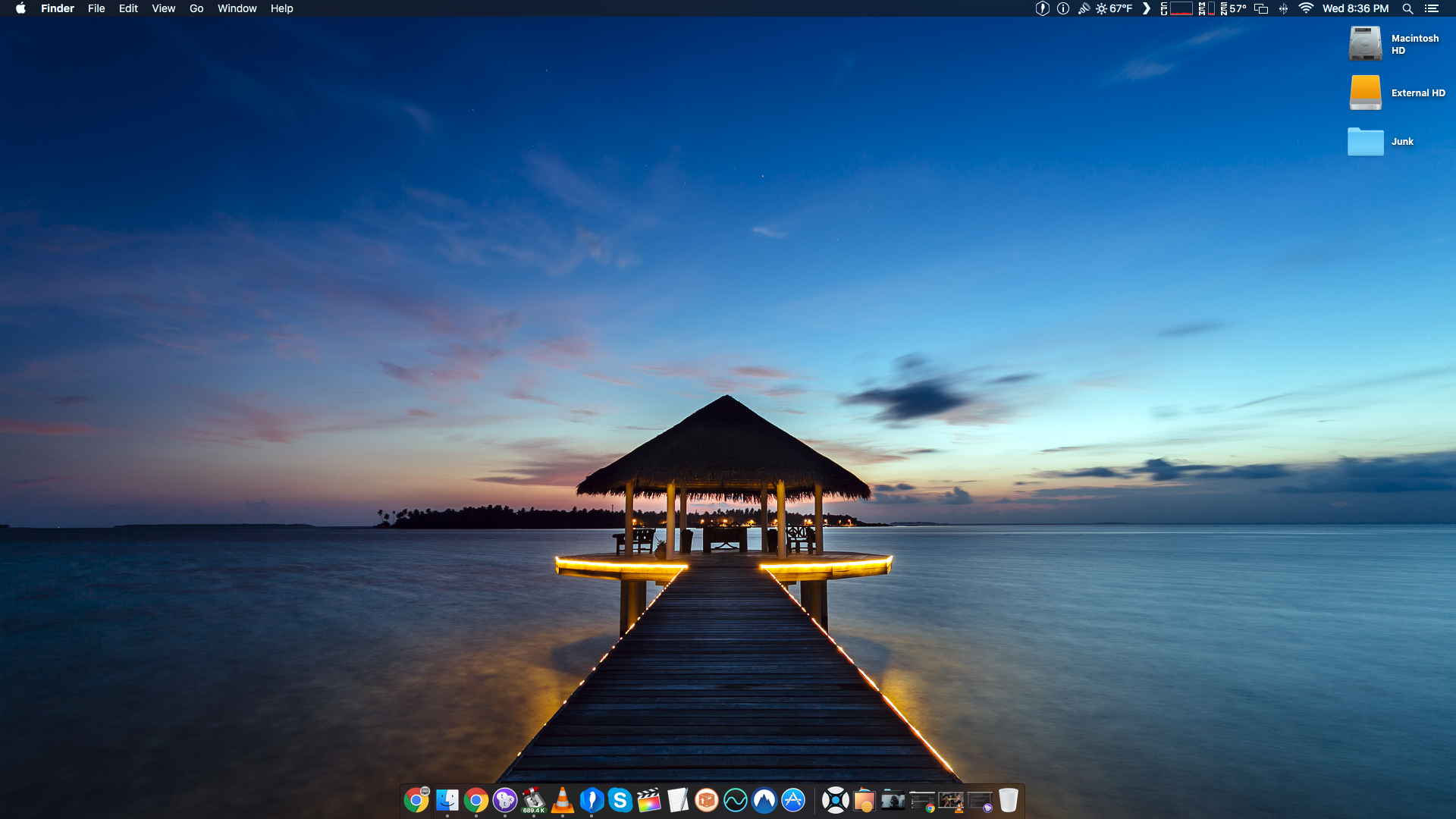The height and width of the screenshot is (819, 1456).
Task: Open Spotlight search magnifier
Action: [1407, 8]
